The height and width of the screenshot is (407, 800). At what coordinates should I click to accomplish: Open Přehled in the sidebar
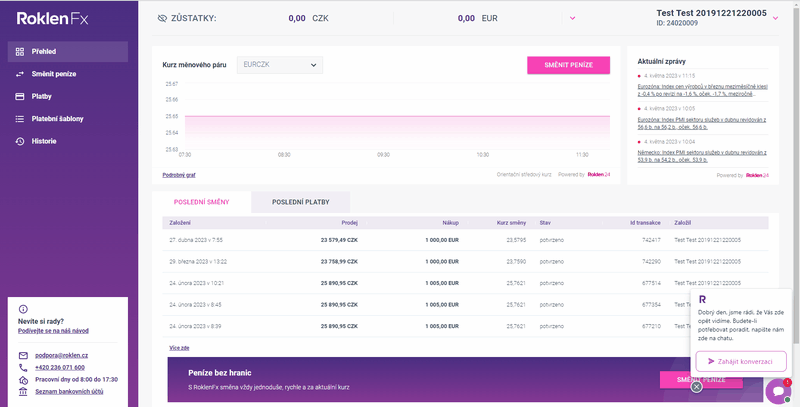pos(68,52)
